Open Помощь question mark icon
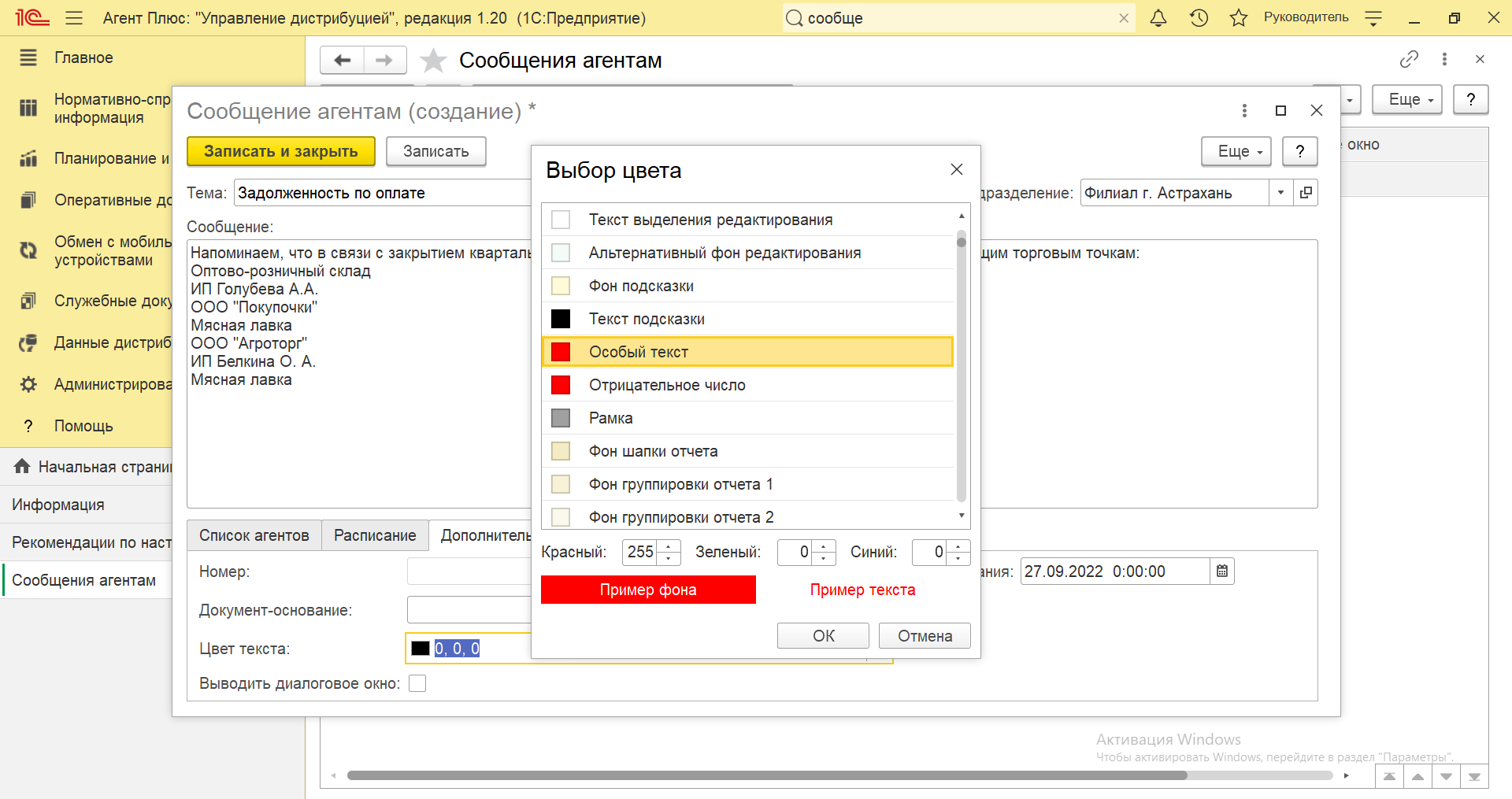Viewport: 1512px width, 799px height. tap(28, 426)
